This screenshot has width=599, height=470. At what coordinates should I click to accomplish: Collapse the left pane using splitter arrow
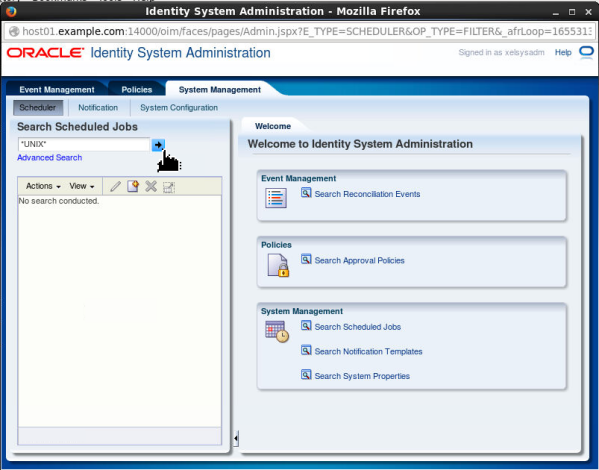coord(236,438)
